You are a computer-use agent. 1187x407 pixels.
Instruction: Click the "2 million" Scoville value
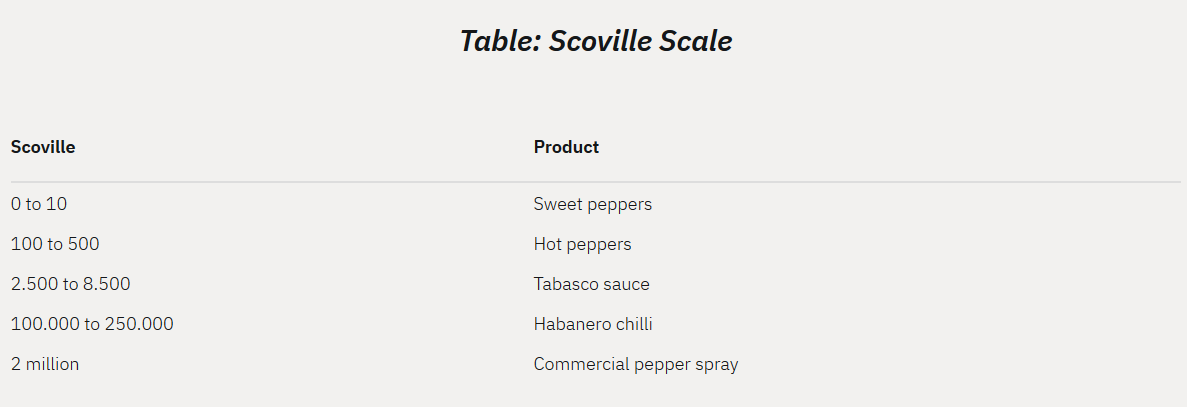pos(45,364)
